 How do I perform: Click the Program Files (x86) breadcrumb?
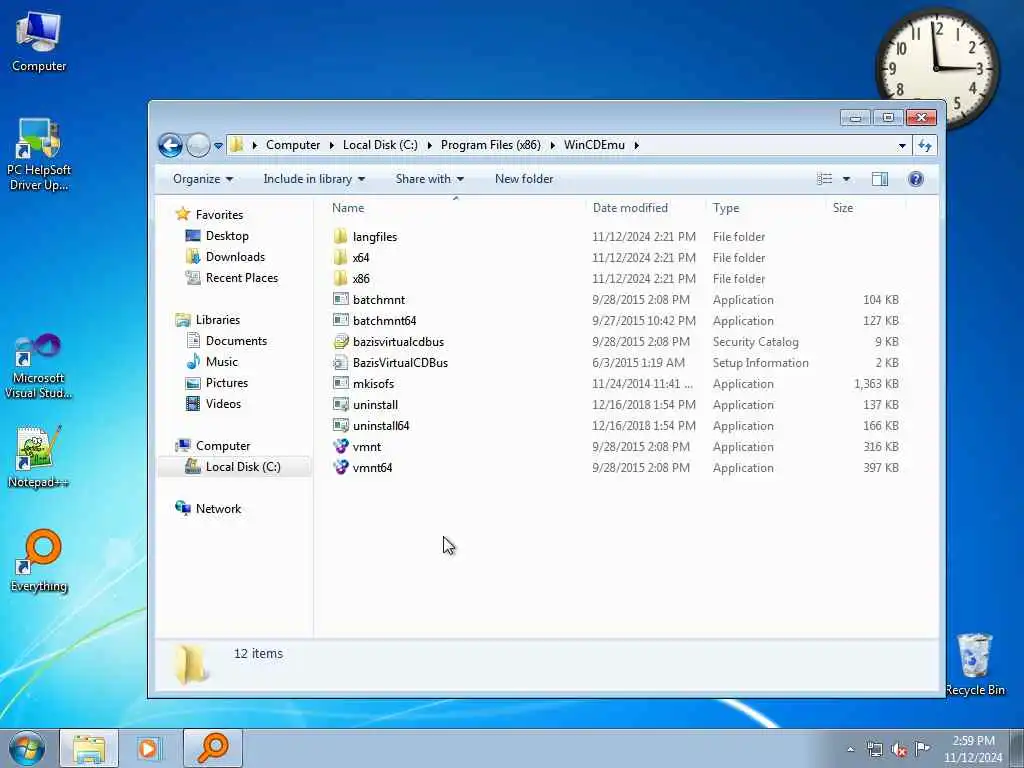(490, 145)
